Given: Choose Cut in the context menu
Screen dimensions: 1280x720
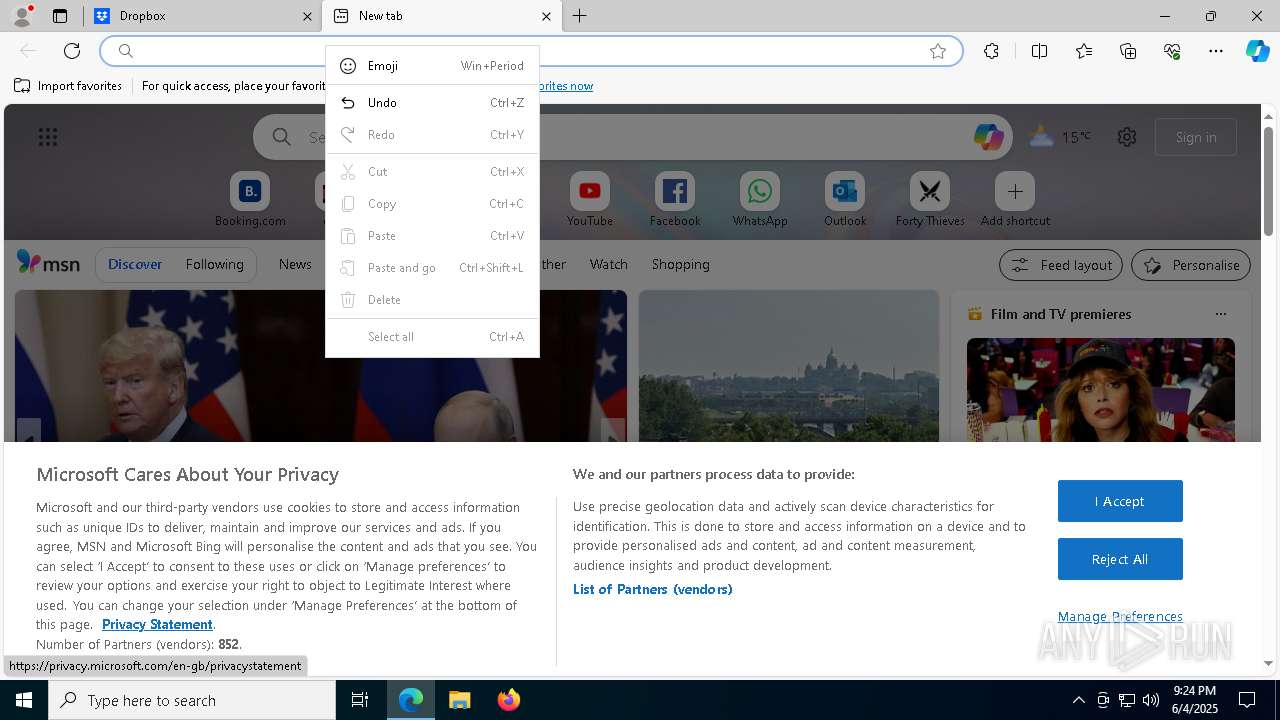Looking at the screenshot, I should 432,172.
